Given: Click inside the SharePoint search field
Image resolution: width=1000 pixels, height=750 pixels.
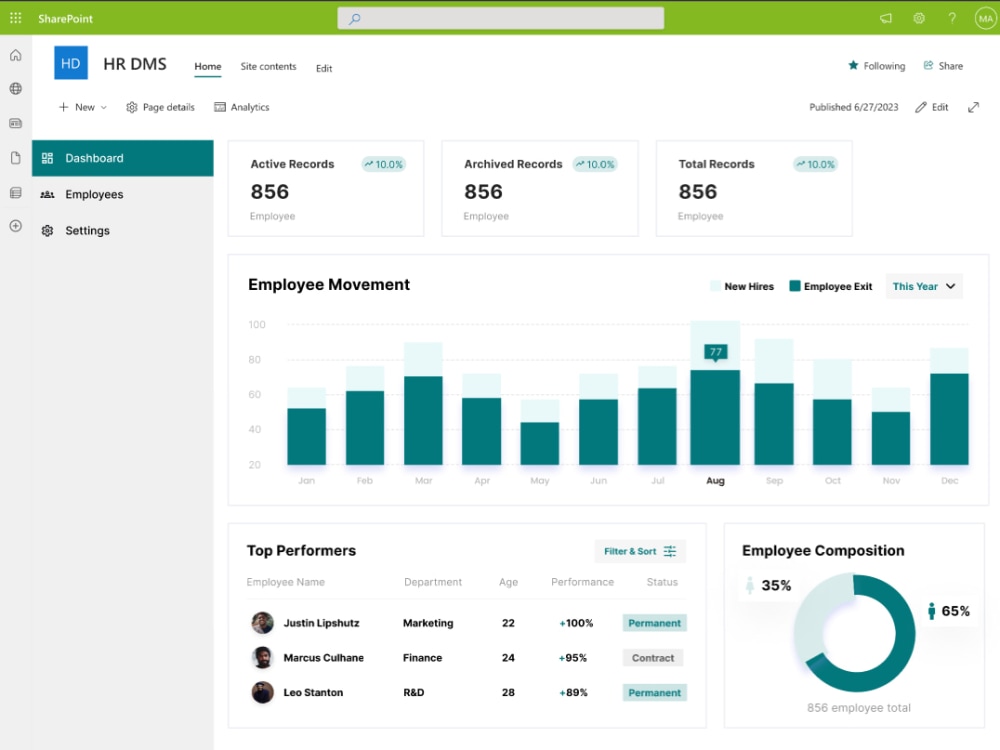Looking at the screenshot, I should (x=501, y=18).
